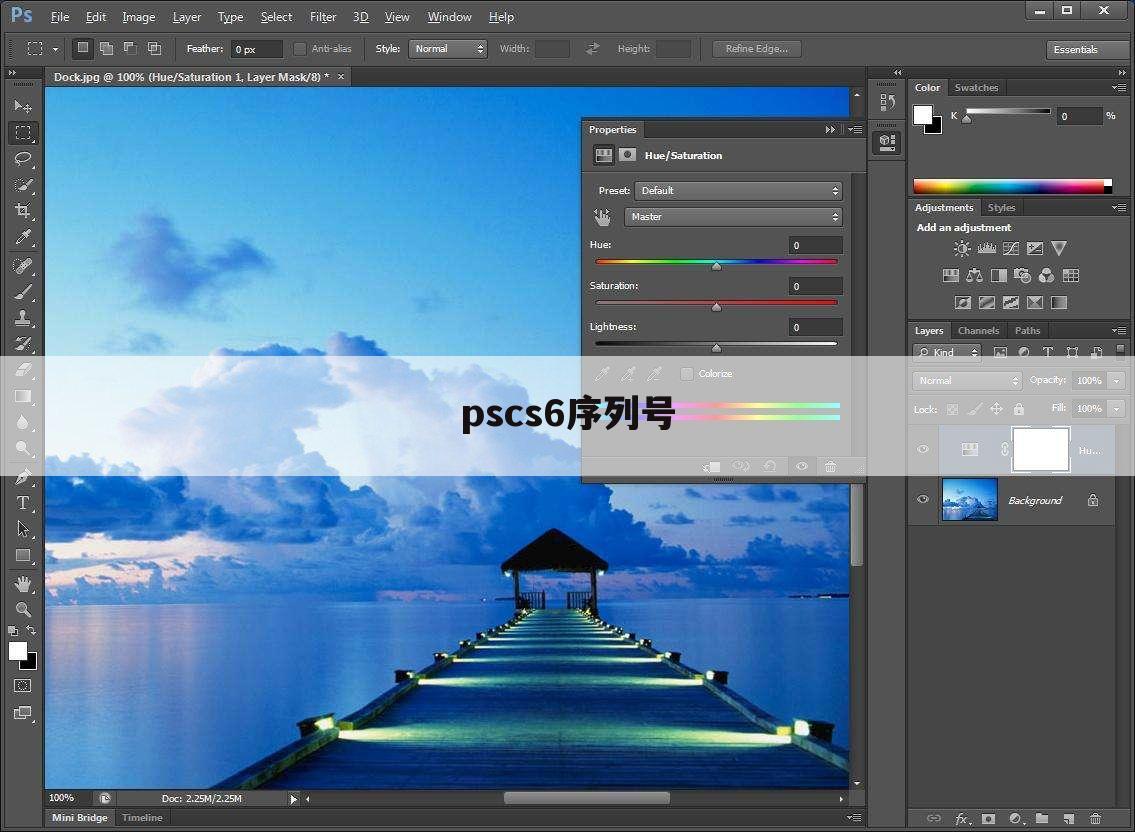Open the Essentials workspace dropdown
This screenshot has width=1135, height=832.
1087,49
